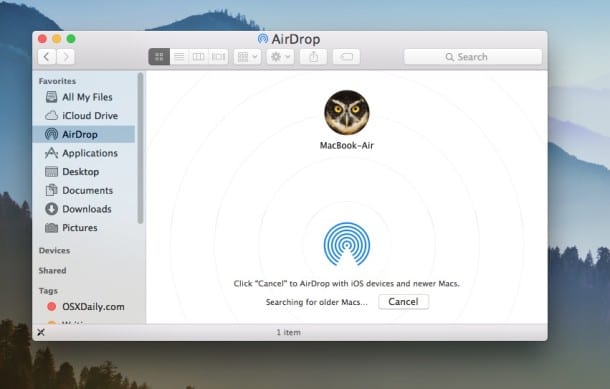Click the large blue AirDrop radar icon
The height and width of the screenshot is (389, 610).
pyautogui.click(x=347, y=244)
